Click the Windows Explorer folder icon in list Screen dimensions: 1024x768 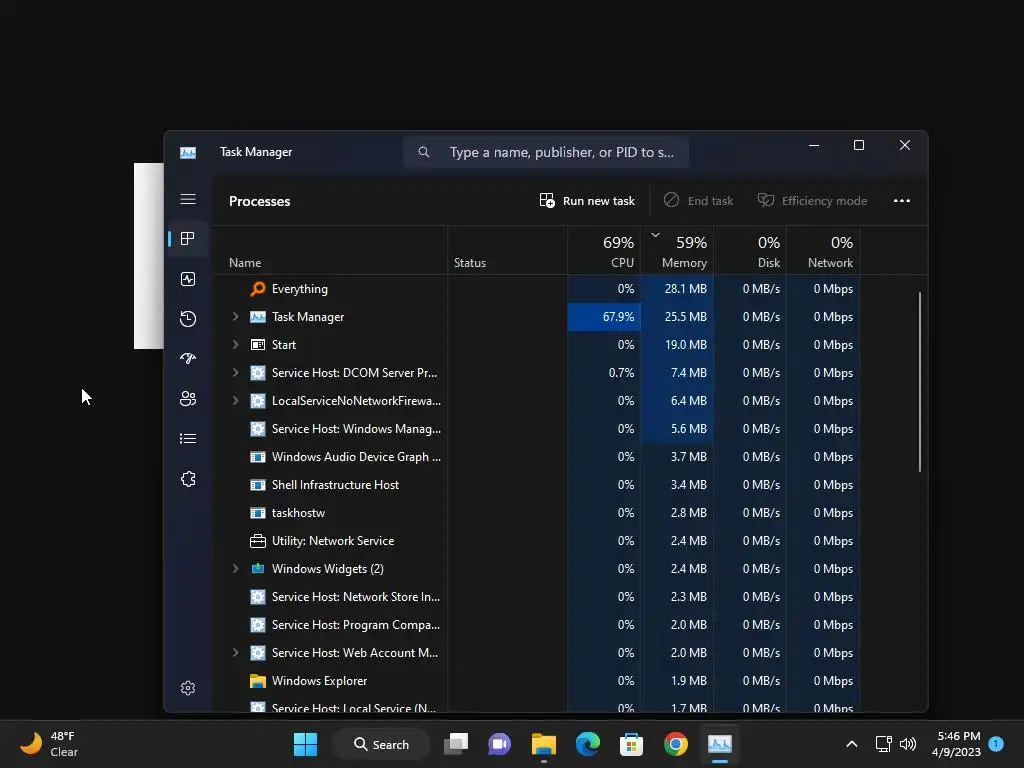[x=258, y=681]
